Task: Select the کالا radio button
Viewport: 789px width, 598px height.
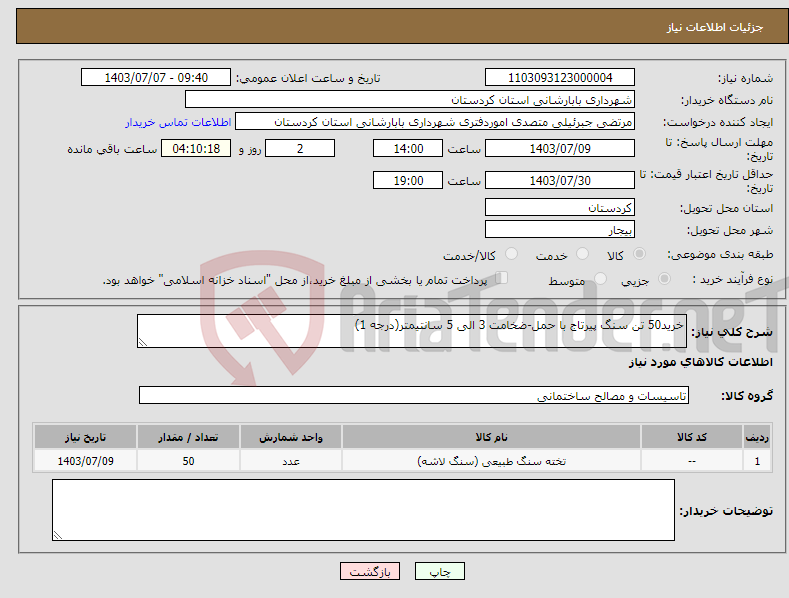Action: (639, 254)
